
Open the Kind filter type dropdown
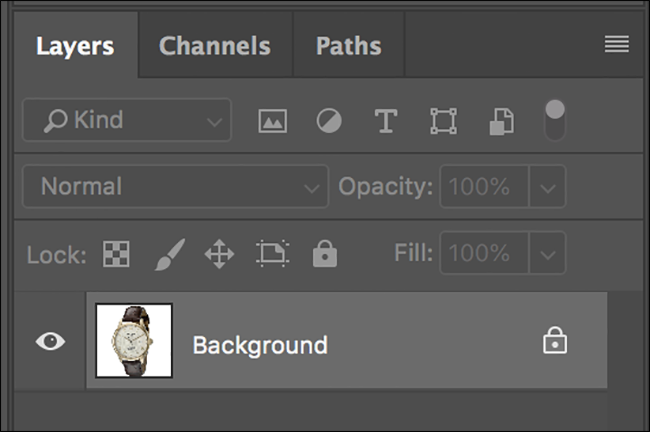126,121
